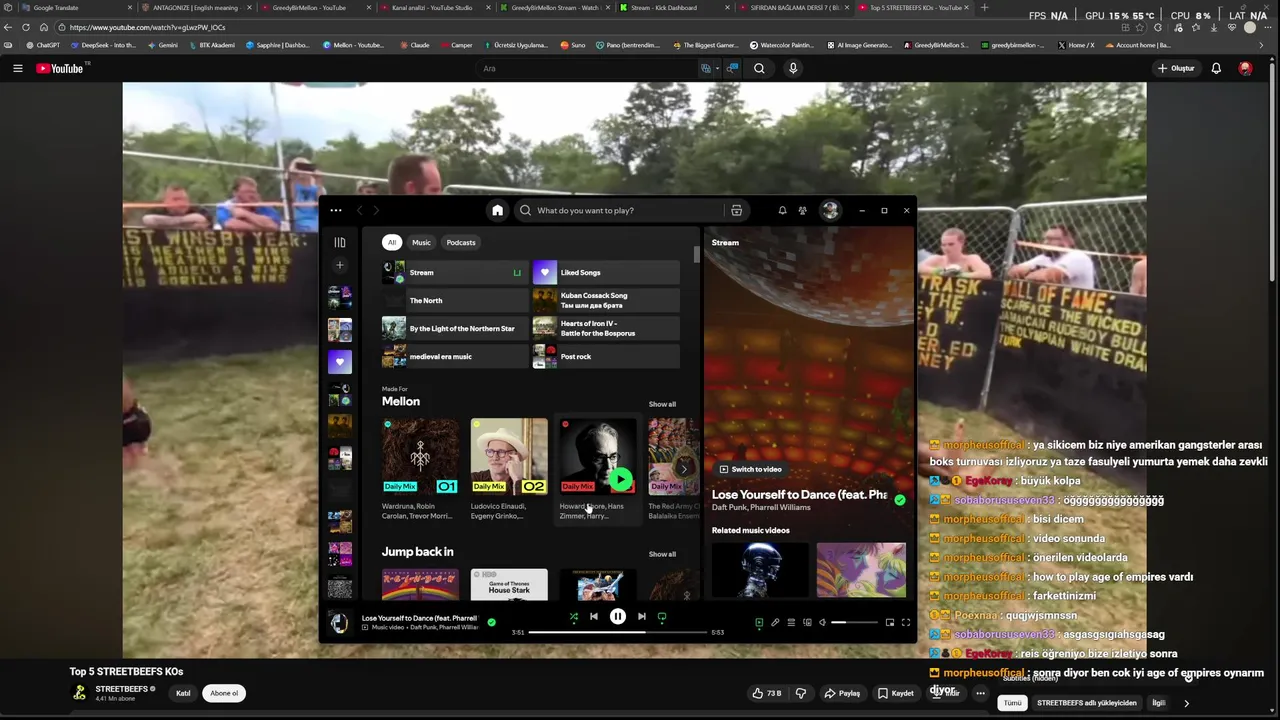Viewport: 1280px width, 720px height.
Task: Open the Liked Songs tile
Action: [x=606, y=272]
